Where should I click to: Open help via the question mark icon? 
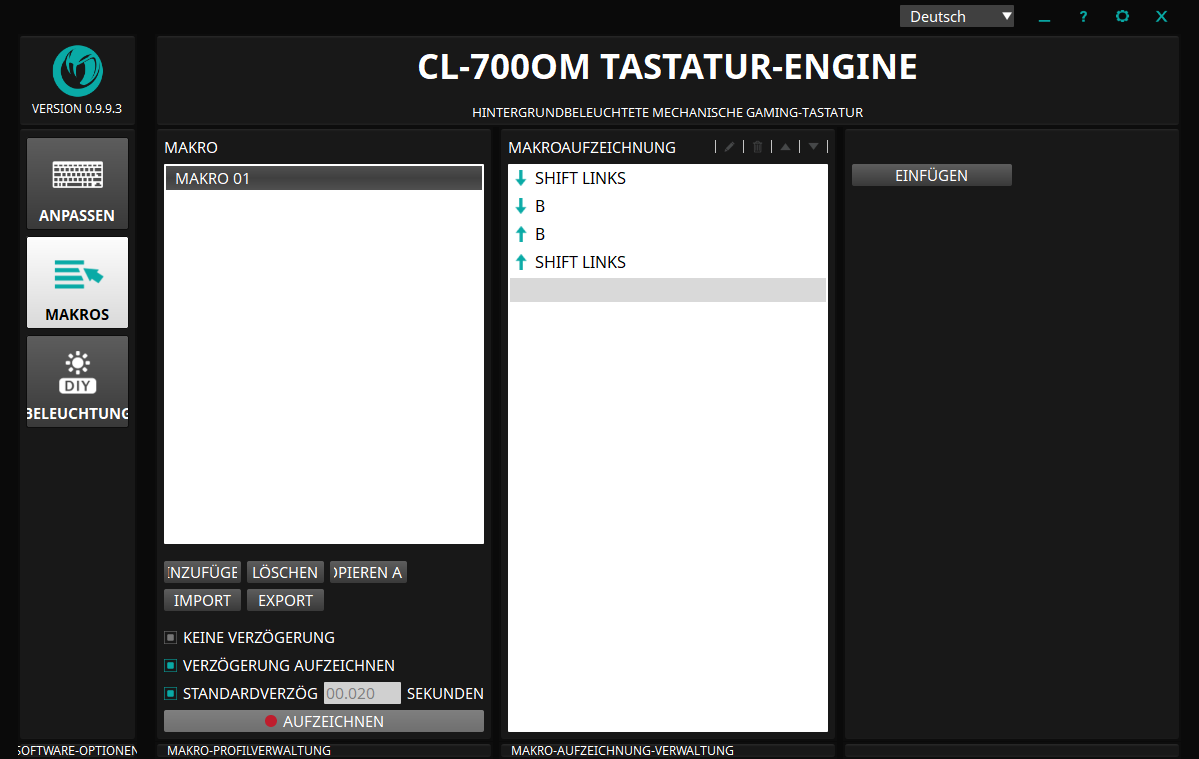[1083, 17]
